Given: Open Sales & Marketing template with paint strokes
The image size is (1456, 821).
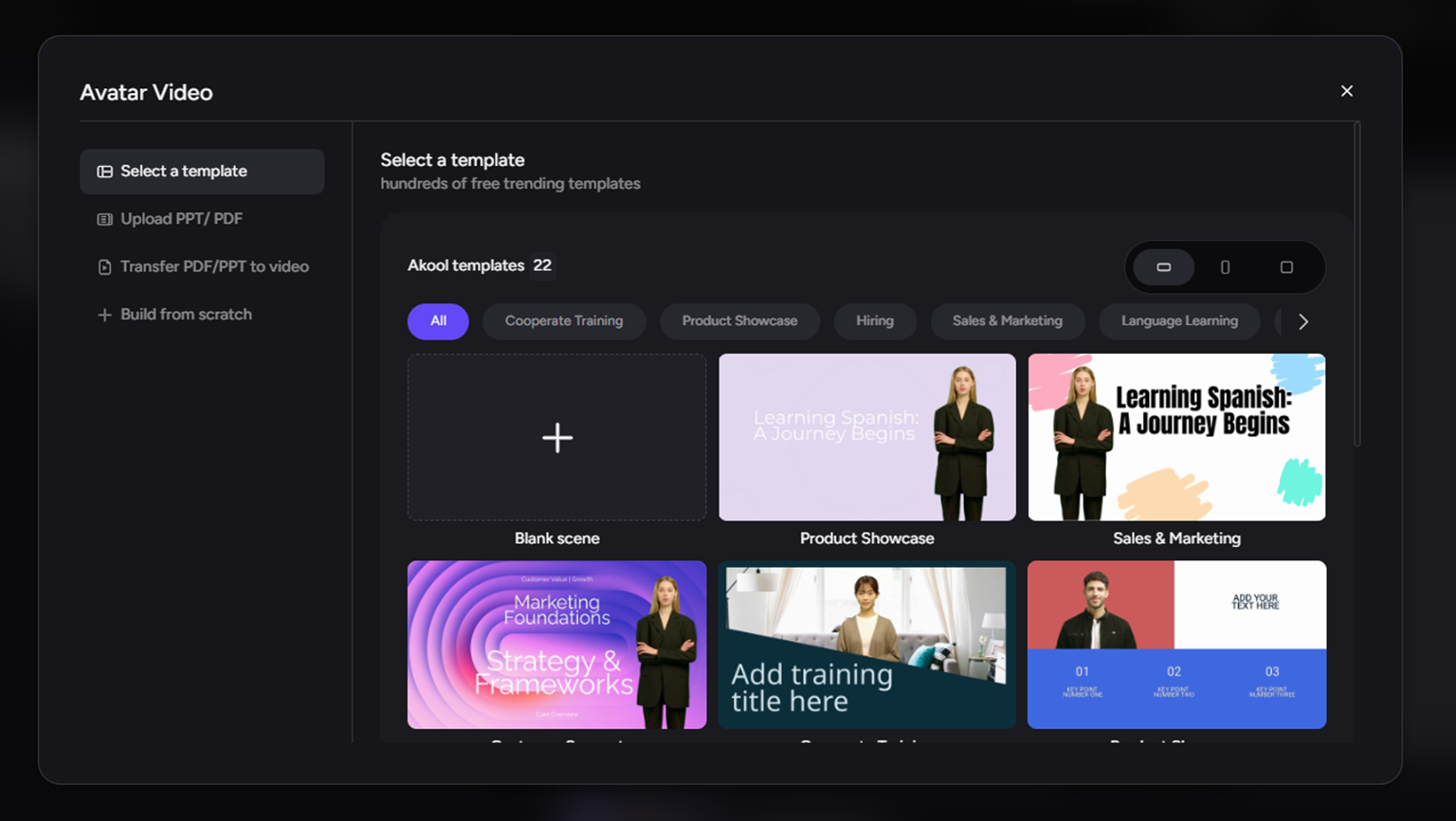Looking at the screenshot, I should pos(1177,437).
